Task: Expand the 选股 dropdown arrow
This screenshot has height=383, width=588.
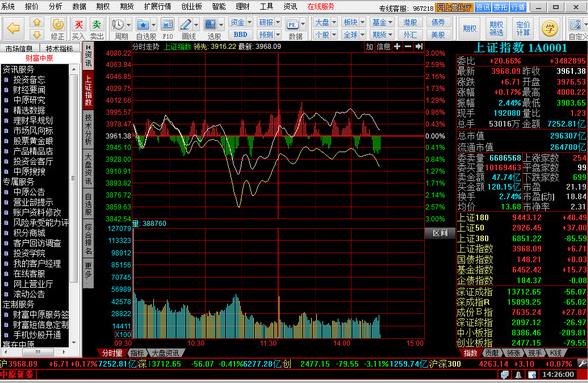Action: click(x=221, y=25)
